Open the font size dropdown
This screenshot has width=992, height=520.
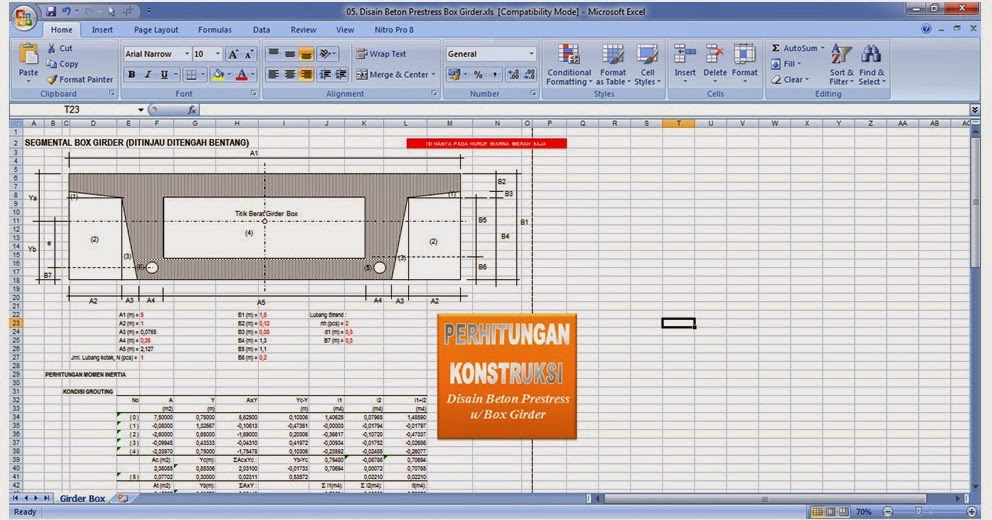218,54
